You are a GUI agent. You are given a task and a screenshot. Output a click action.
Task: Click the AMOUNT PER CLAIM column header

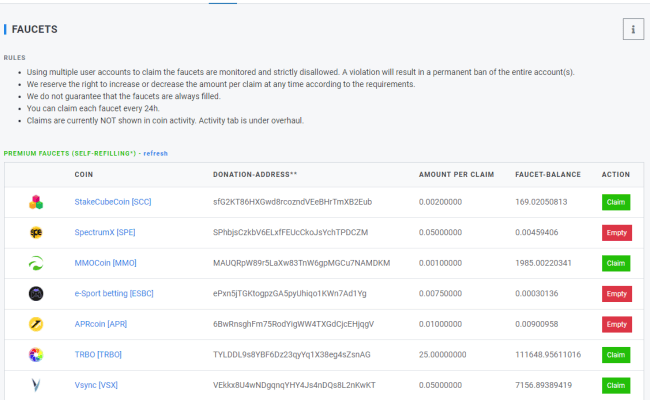(x=456, y=175)
